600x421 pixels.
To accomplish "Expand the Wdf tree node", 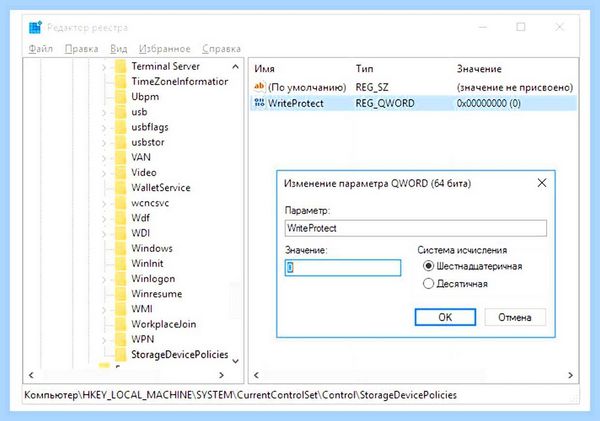I will click(x=104, y=219).
